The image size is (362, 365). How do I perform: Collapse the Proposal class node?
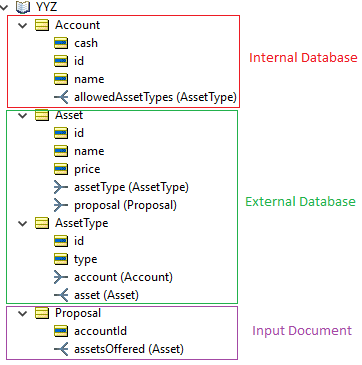tap(22, 313)
